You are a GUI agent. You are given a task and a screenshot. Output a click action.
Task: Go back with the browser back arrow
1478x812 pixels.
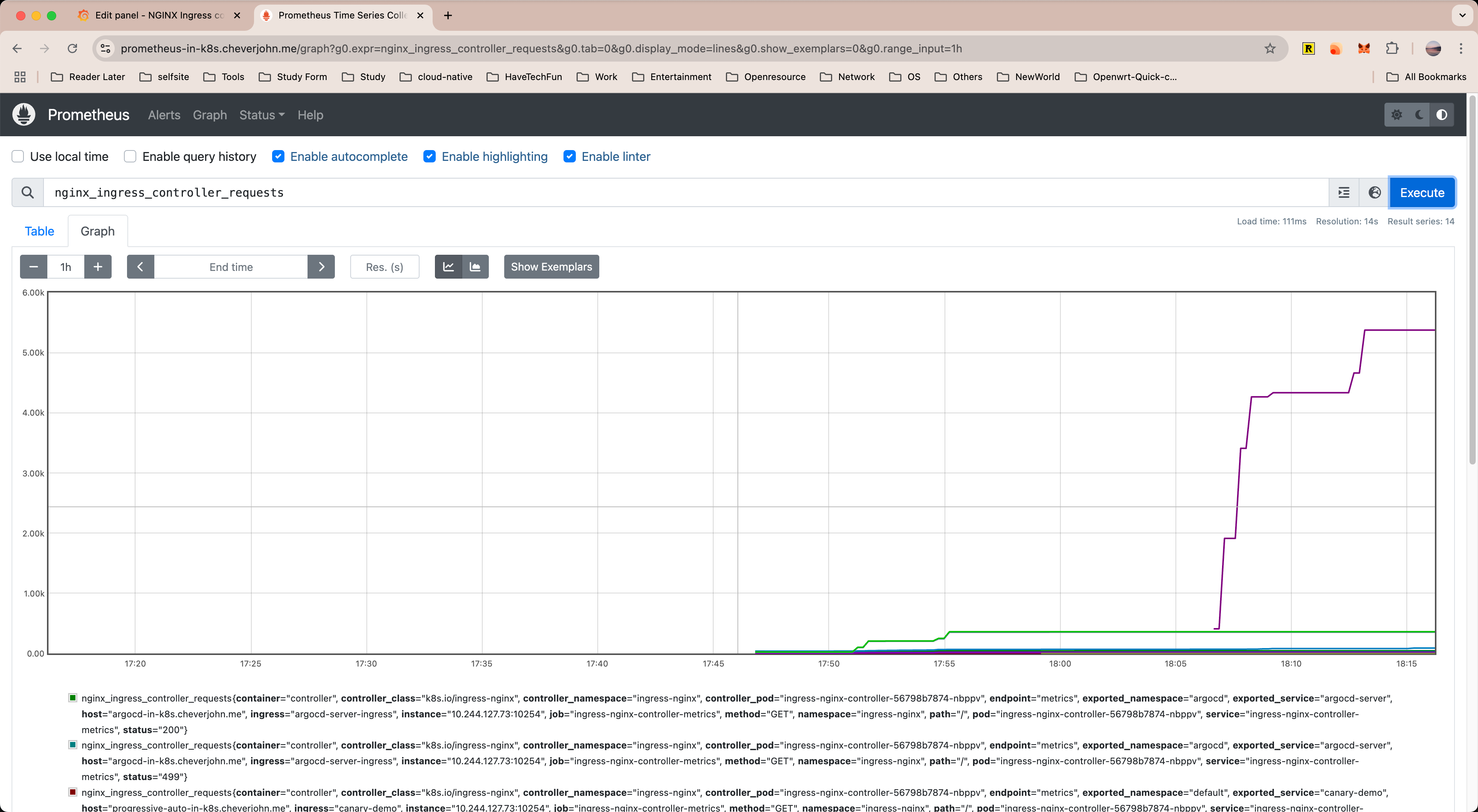[x=17, y=49]
